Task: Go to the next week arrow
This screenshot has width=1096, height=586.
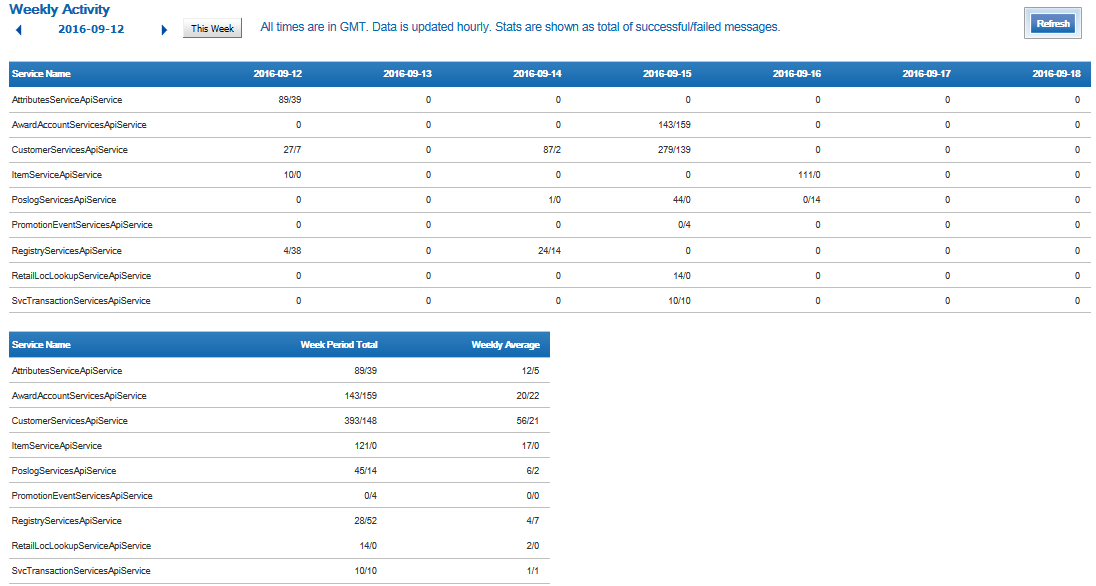Action: [164, 30]
